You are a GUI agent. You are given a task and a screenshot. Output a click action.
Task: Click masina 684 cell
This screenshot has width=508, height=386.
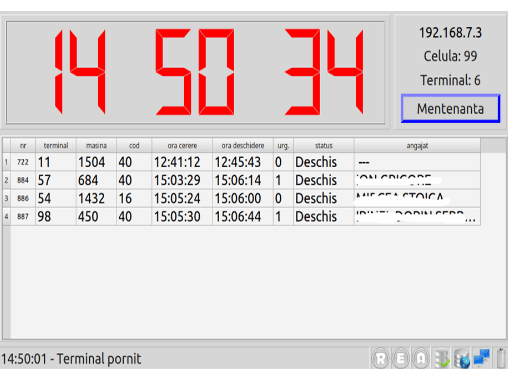pos(96,180)
